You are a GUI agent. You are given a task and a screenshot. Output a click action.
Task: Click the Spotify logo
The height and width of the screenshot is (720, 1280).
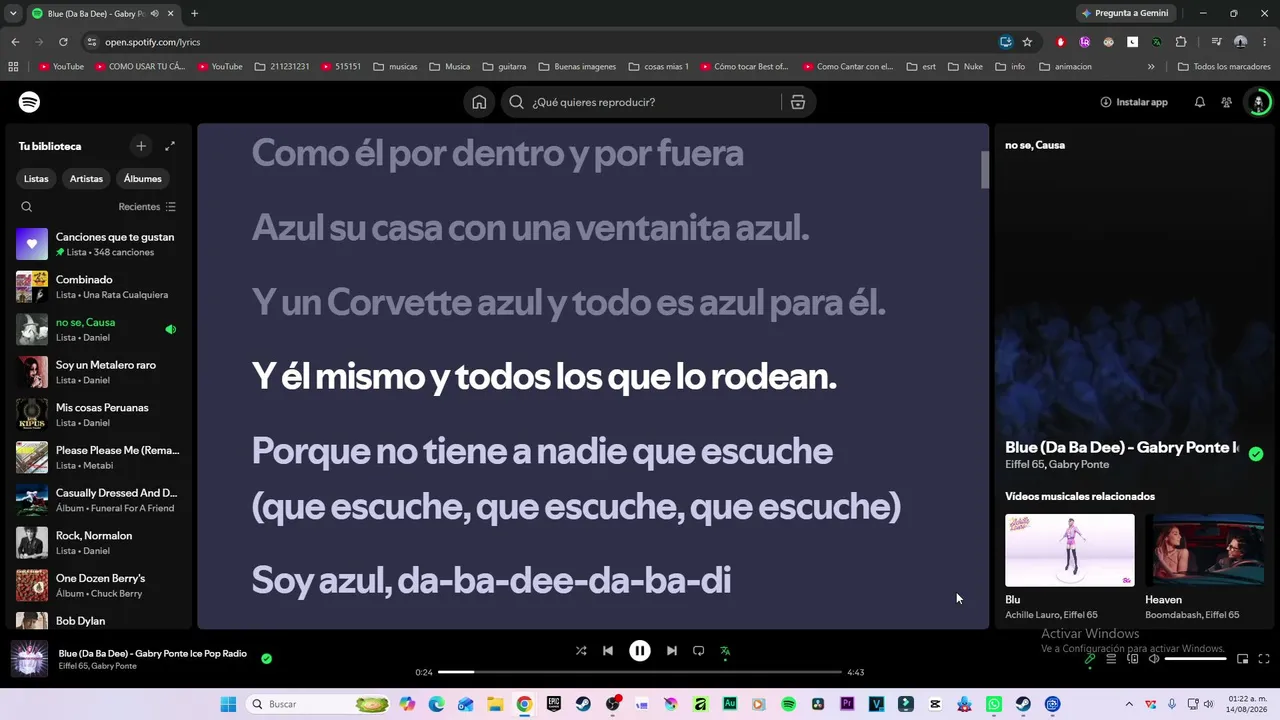pyautogui.click(x=29, y=102)
